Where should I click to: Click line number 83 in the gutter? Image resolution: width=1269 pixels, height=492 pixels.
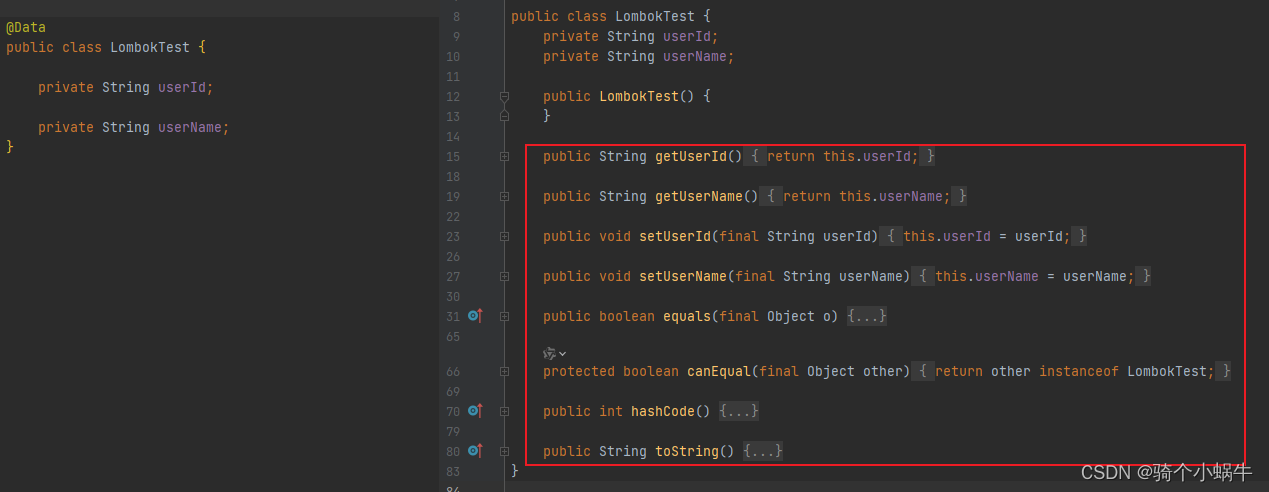(452, 472)
